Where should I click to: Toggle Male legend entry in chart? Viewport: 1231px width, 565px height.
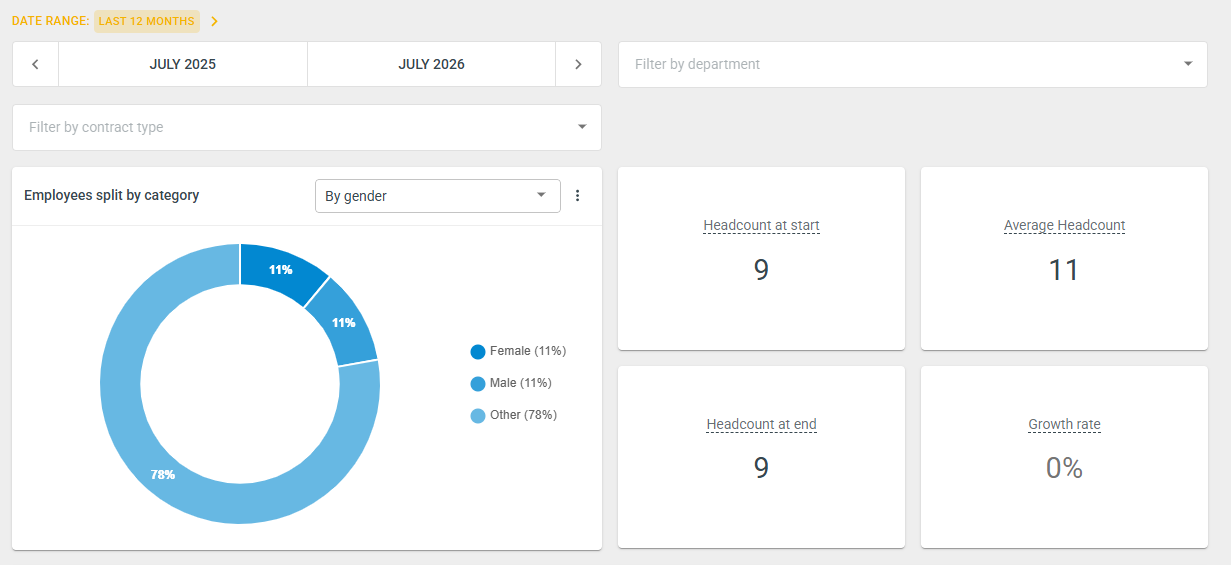point(511,383)
